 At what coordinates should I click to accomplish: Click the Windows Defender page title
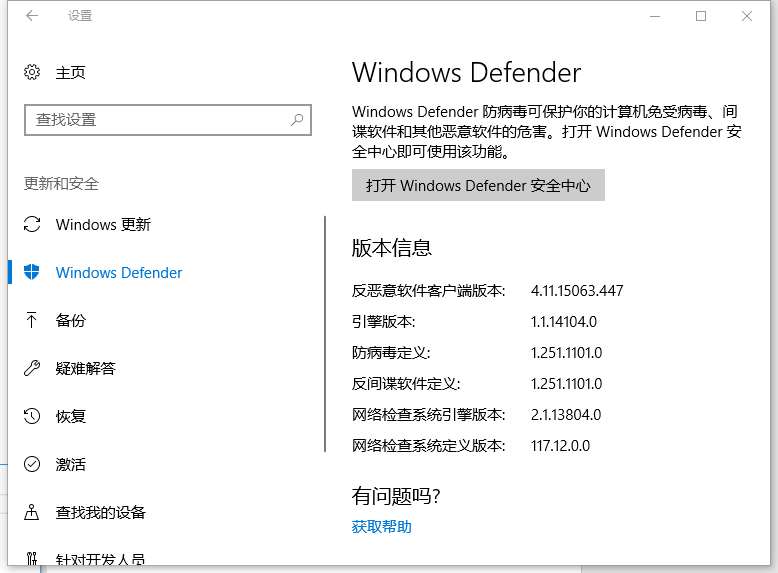(x=466, y=72)
